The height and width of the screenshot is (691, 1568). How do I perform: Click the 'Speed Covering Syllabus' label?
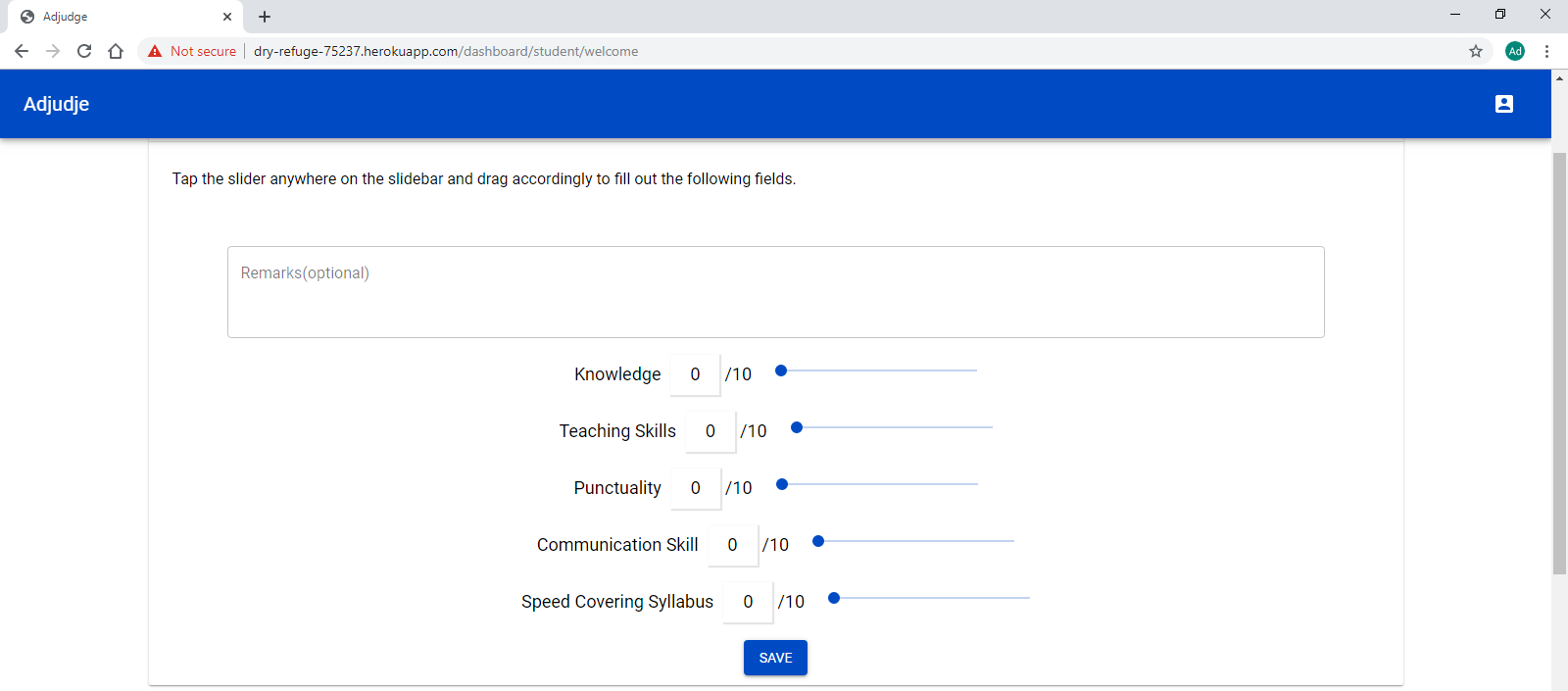tap(617, 602)
